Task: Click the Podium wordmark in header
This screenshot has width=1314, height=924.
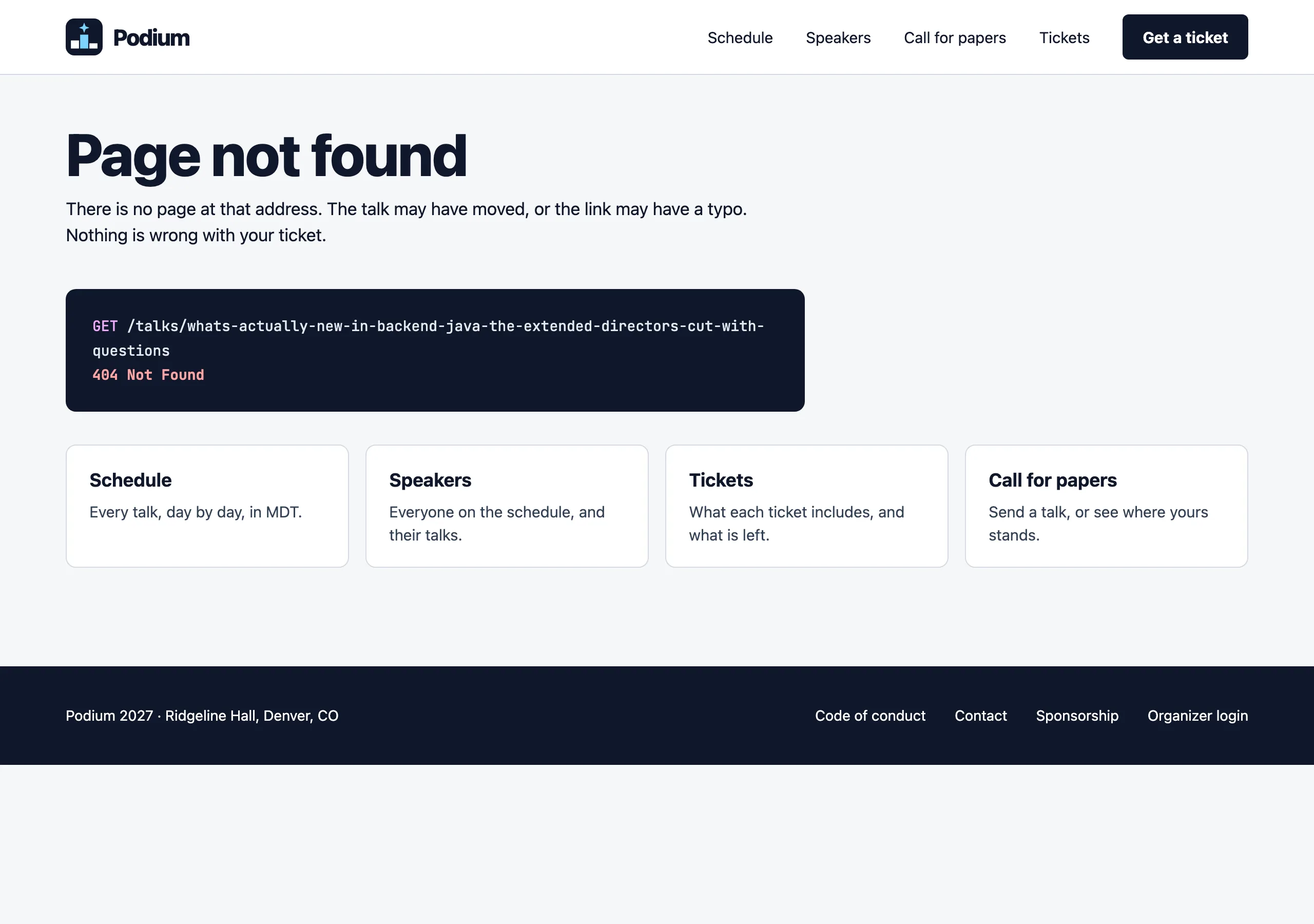Action: (x=151, y=38)
